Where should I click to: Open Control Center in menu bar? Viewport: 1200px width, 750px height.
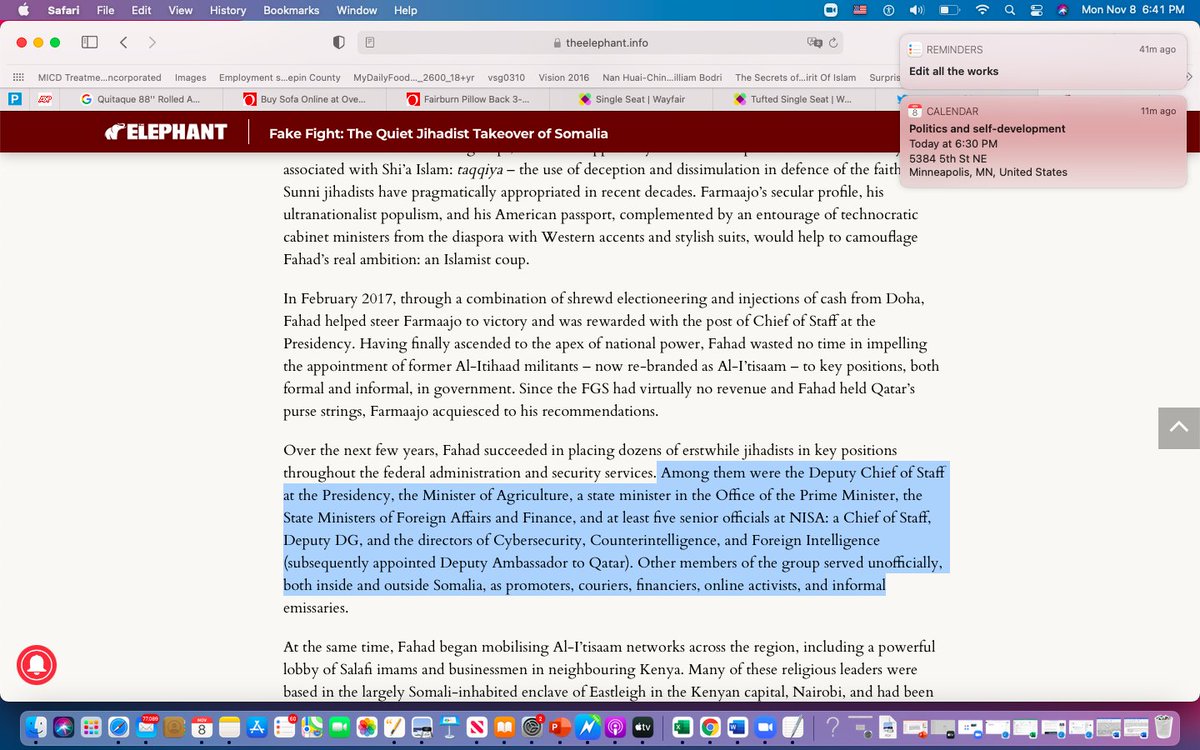1036,10
